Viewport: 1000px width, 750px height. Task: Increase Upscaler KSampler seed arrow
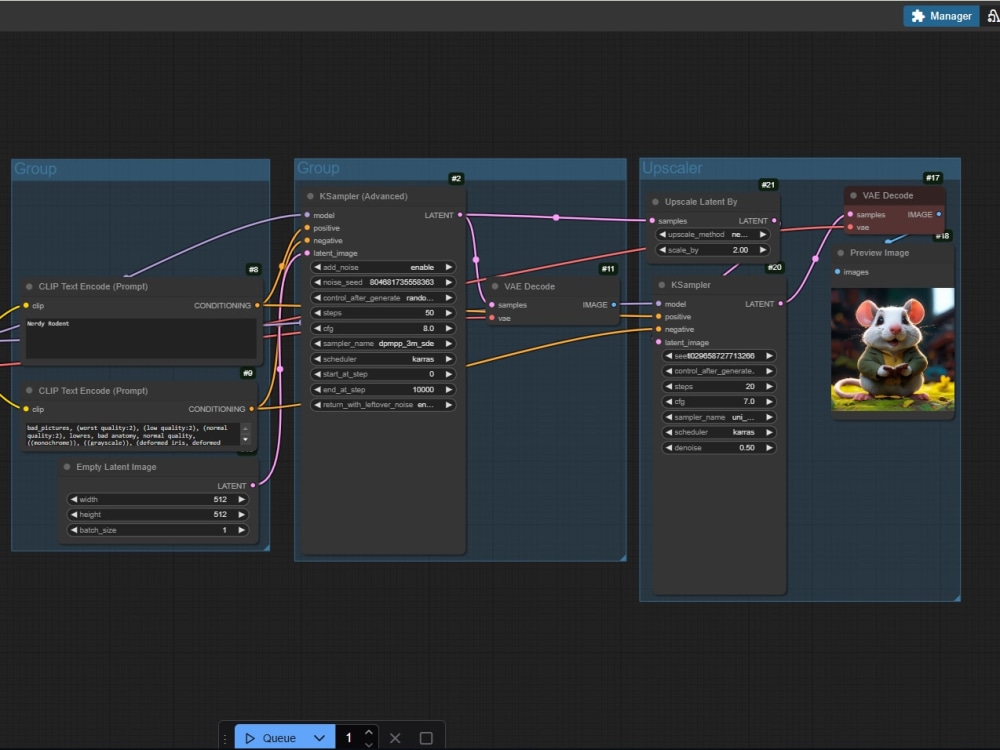(769, 356)
